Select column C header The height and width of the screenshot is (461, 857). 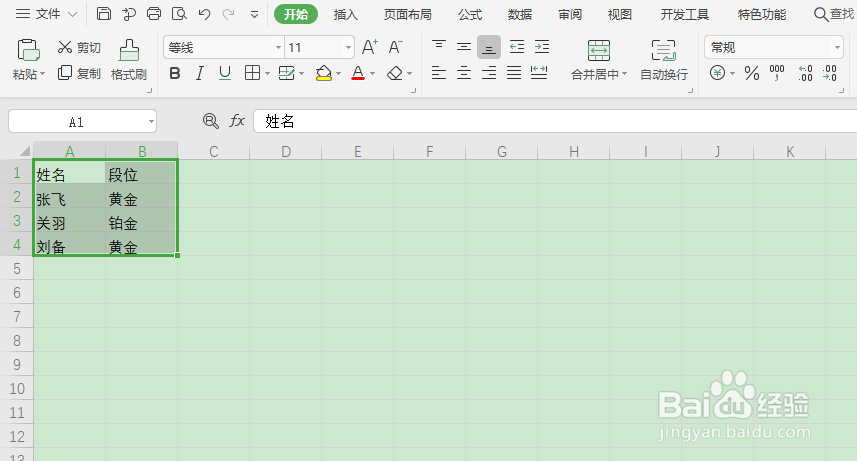pyautogui.click(x=214, y=151)
